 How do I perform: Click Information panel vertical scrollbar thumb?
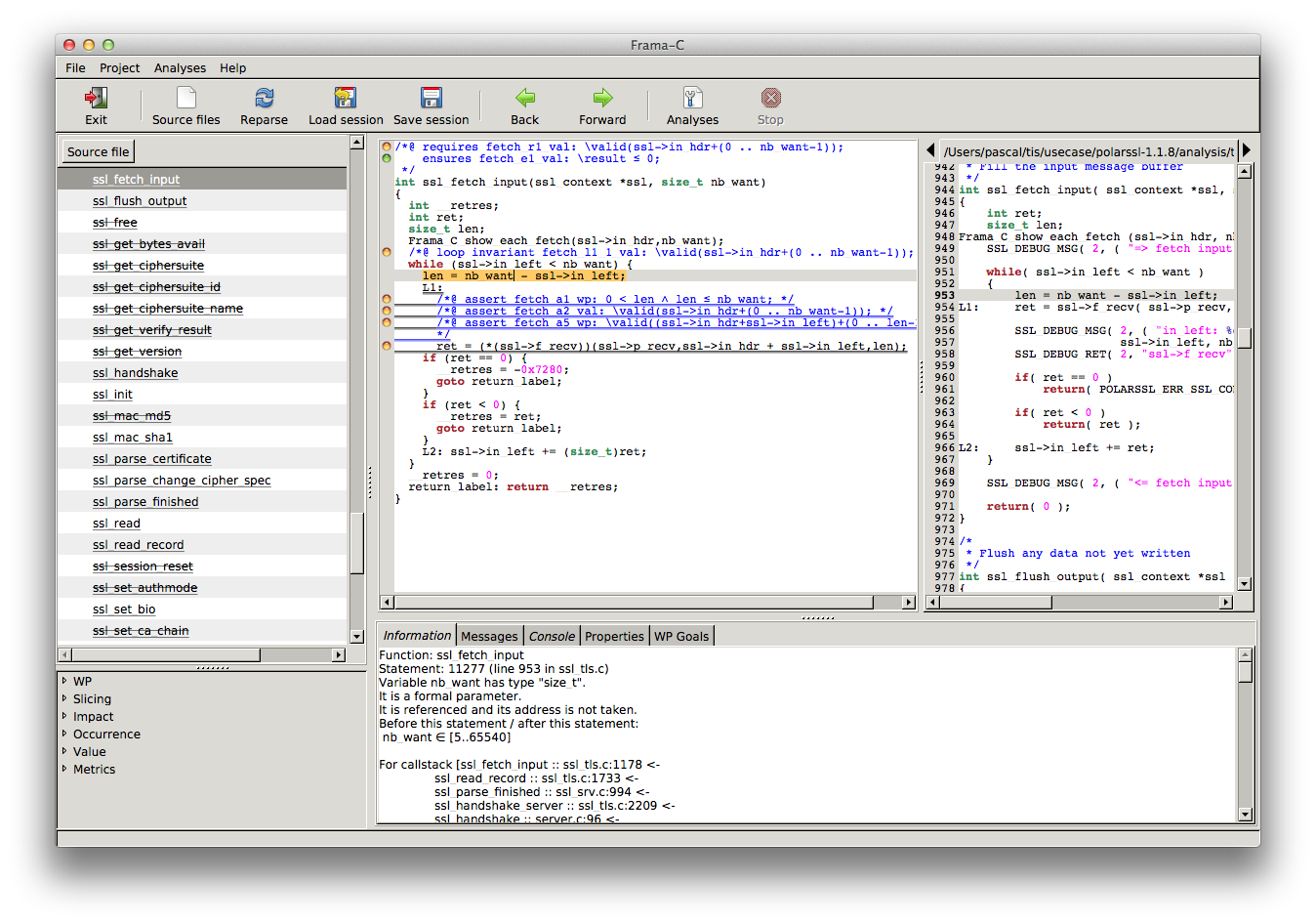click(x=1245, y=672)
